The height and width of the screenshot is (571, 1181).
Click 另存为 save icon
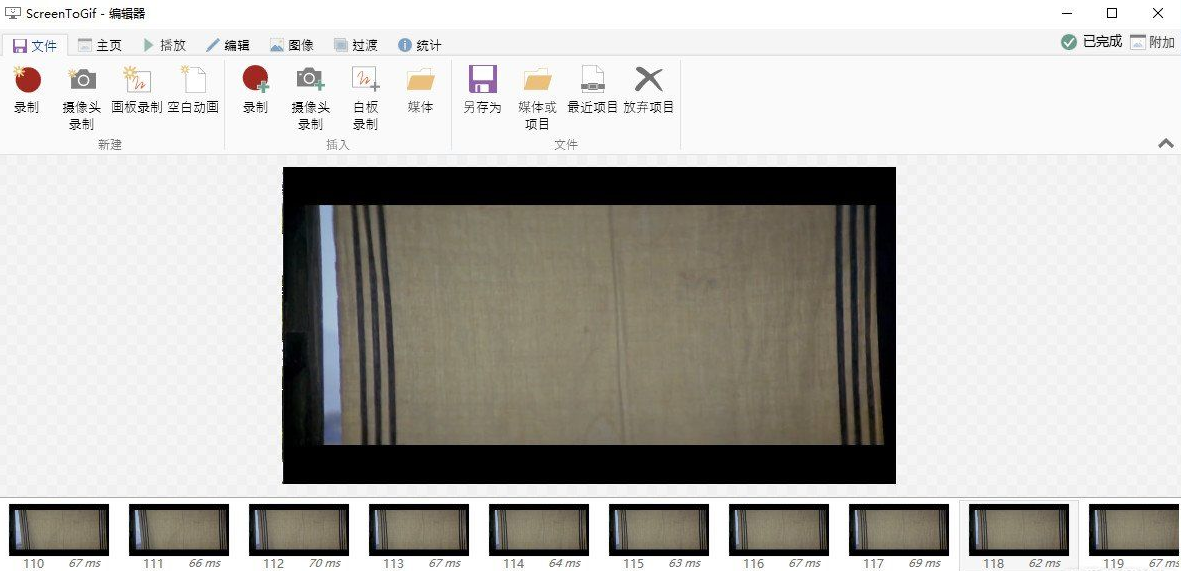click(x=482, y=82)
